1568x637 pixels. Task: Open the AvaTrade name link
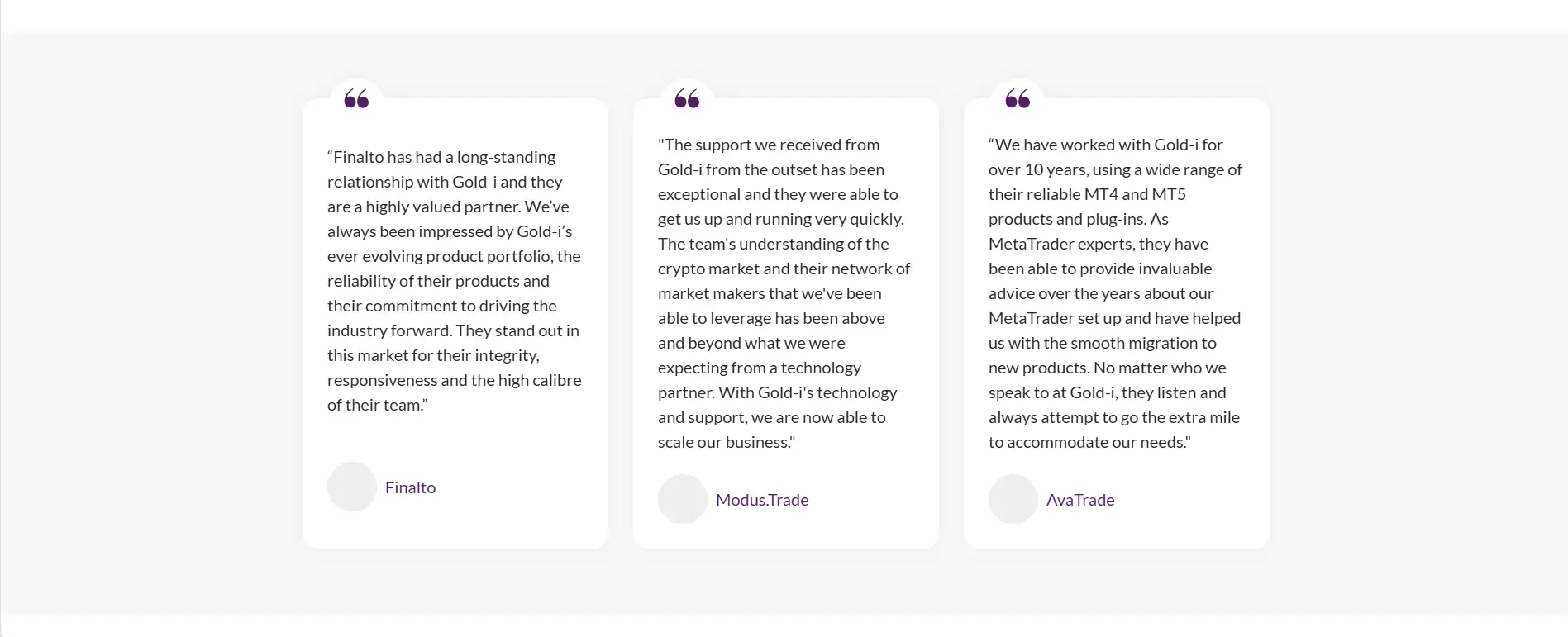1080,500
